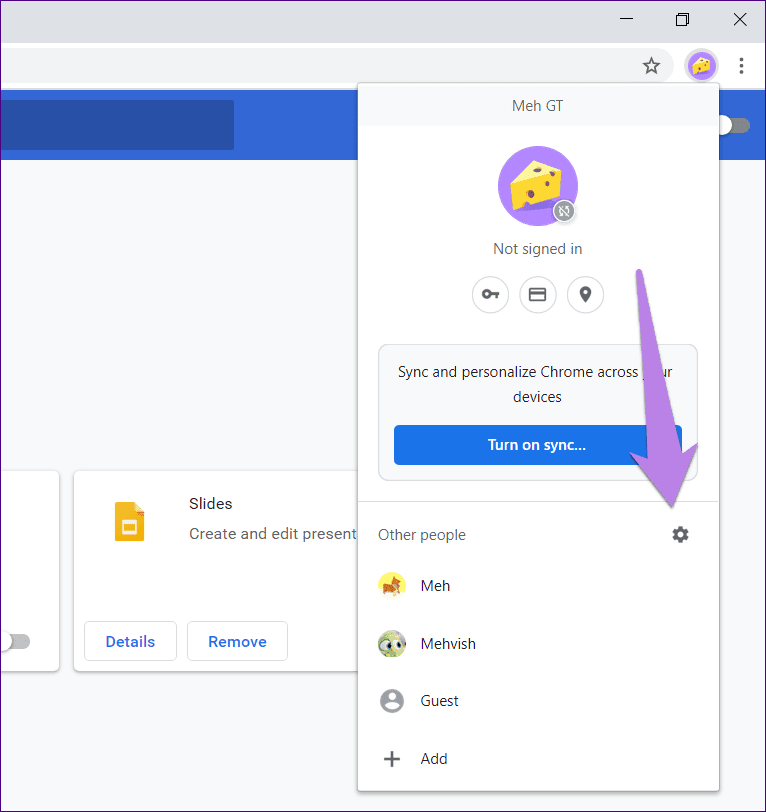This screenshot has height=812, width=766.
Task: Add a new person profile
Action: 538,759
